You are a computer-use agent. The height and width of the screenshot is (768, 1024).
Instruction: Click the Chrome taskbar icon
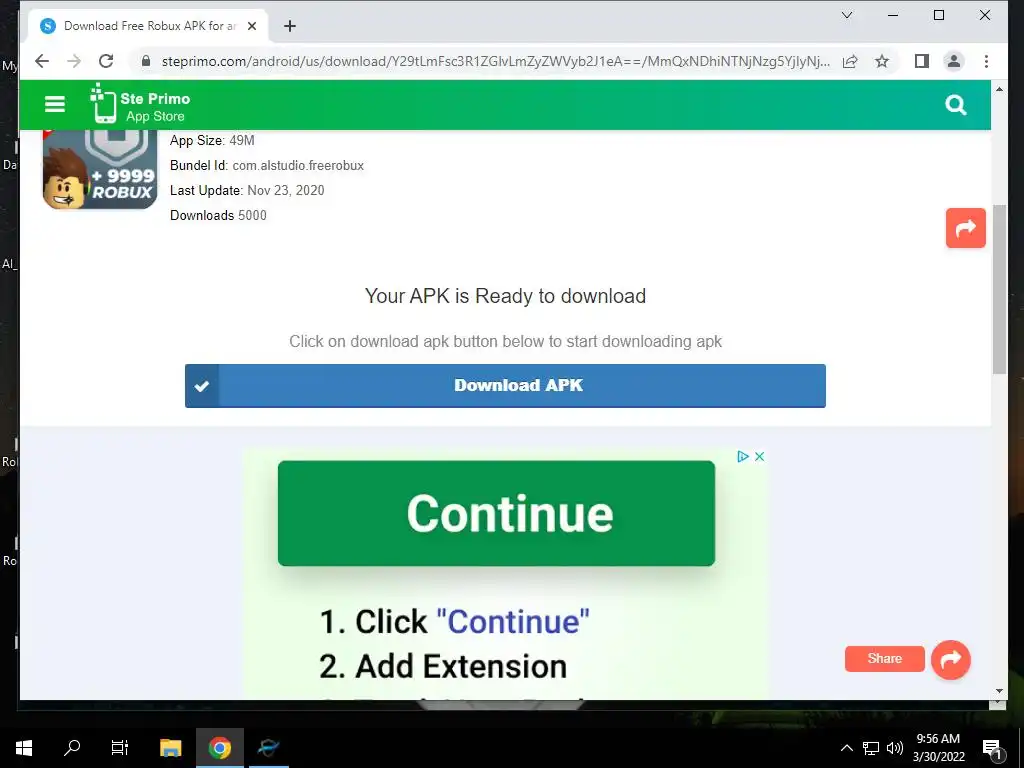coord(219,748)
